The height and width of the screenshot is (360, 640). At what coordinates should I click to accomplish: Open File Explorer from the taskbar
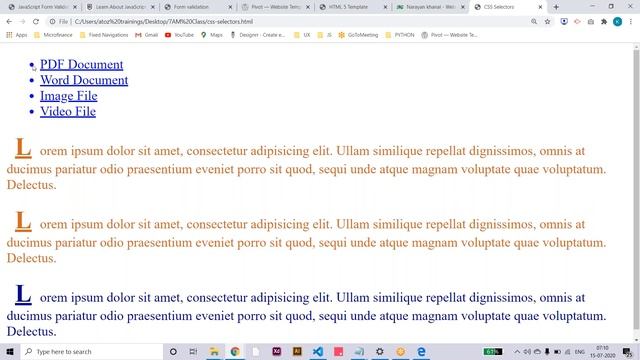point(214,351)
